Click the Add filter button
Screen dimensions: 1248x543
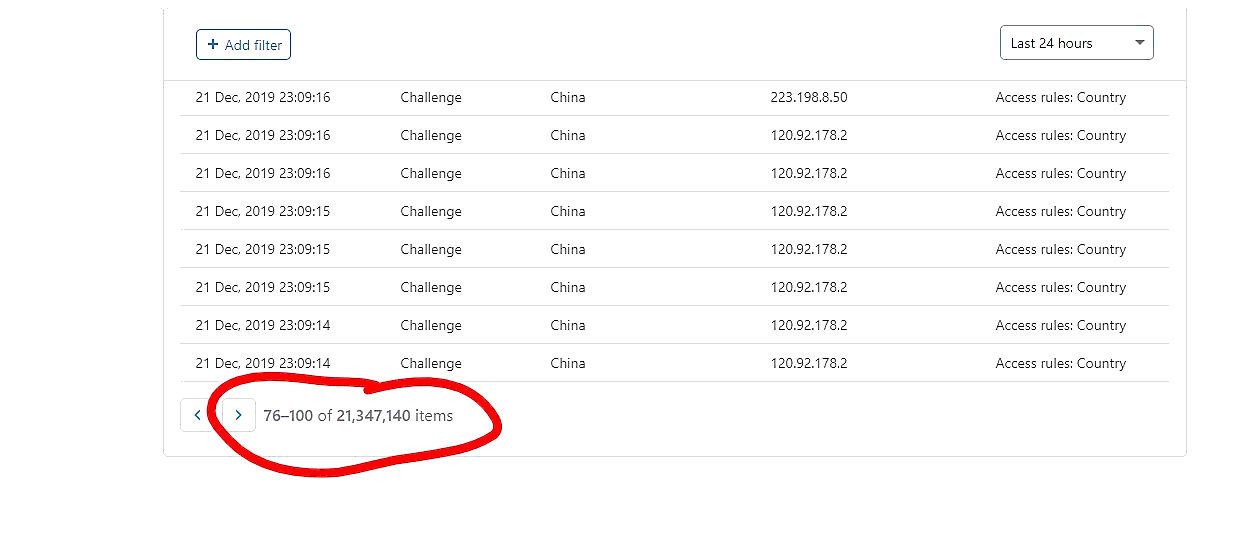243,45
